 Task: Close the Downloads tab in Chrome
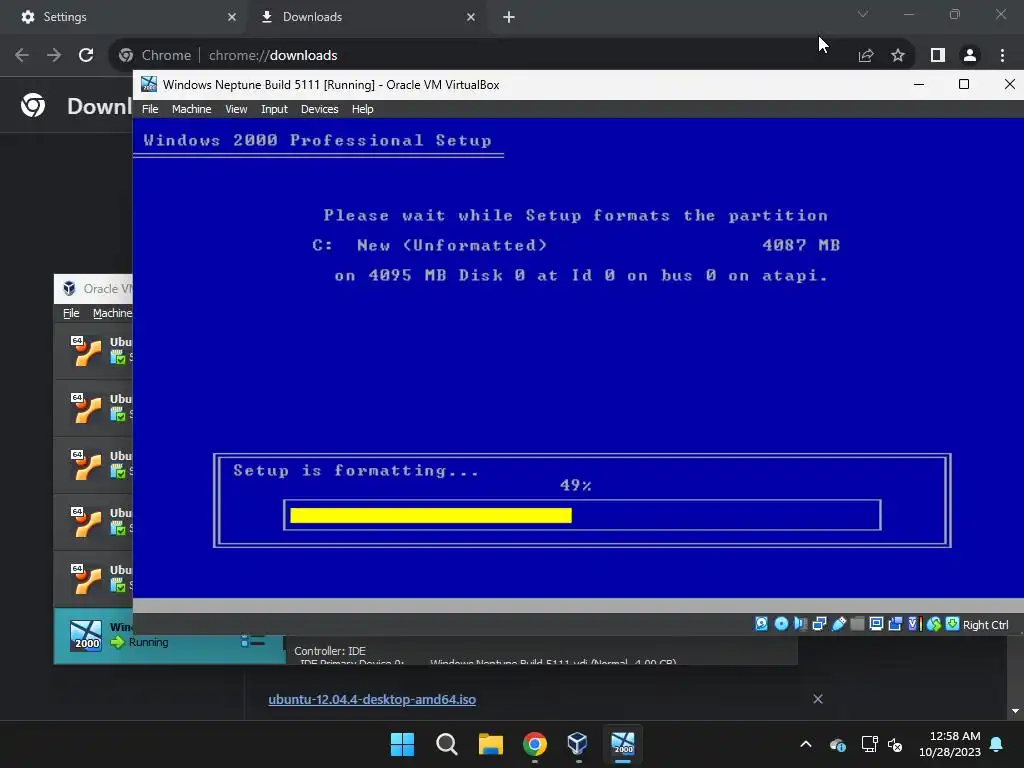coord(471,17)
